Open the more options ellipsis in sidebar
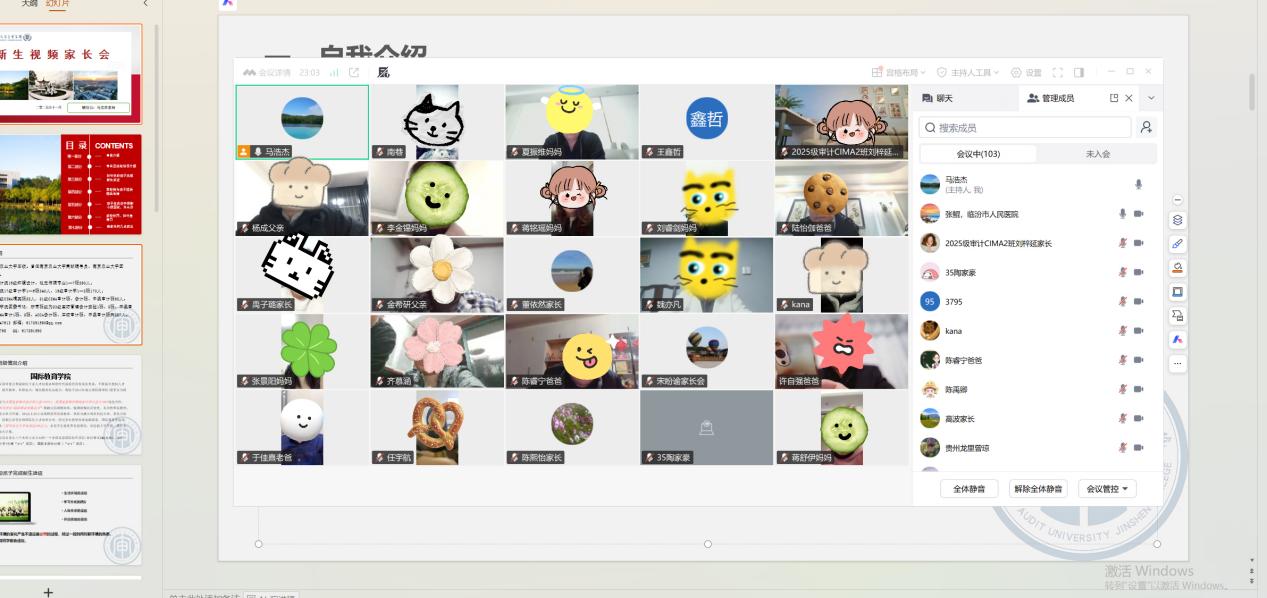Image resolution: width=1267 pixels, height=598 pixels. (x=1177, y=364)
